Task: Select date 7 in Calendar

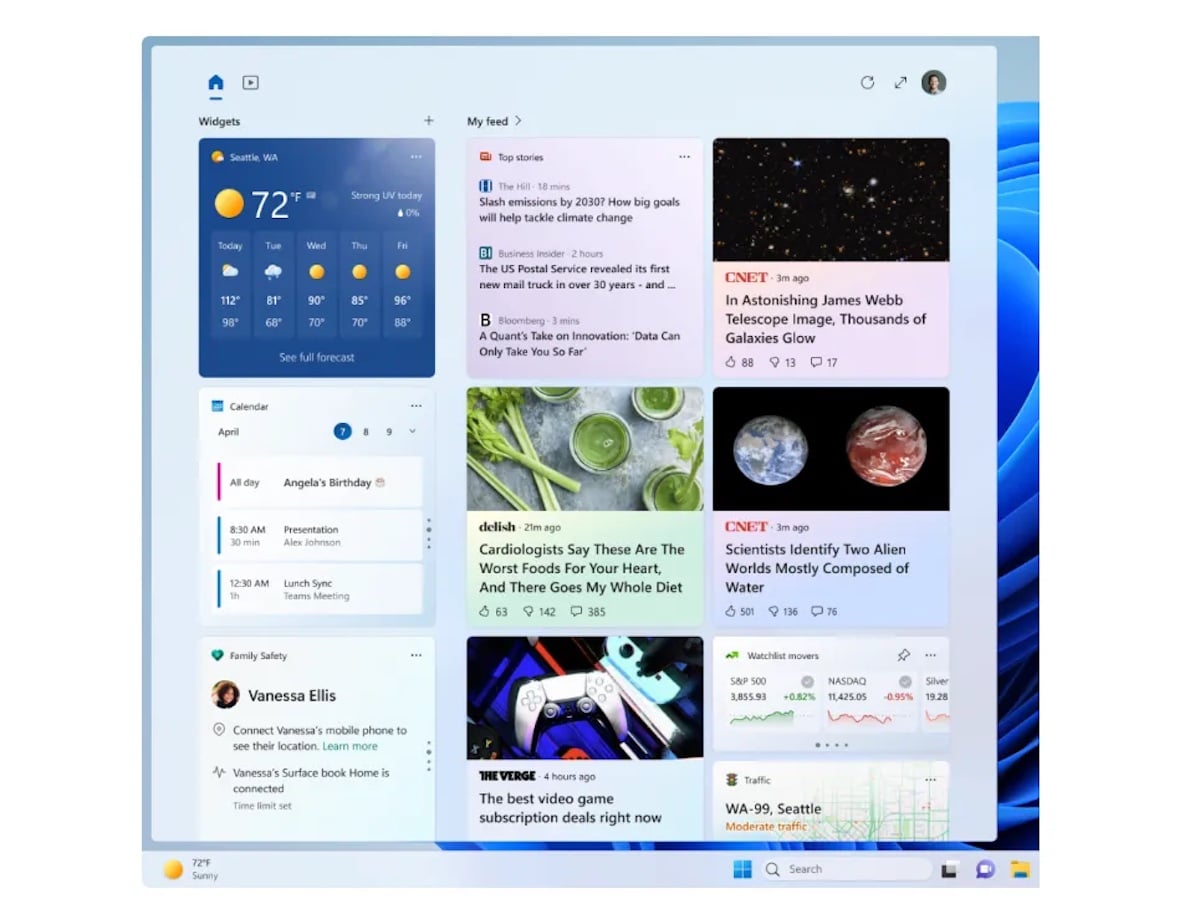Action: (x=343, y=432)
